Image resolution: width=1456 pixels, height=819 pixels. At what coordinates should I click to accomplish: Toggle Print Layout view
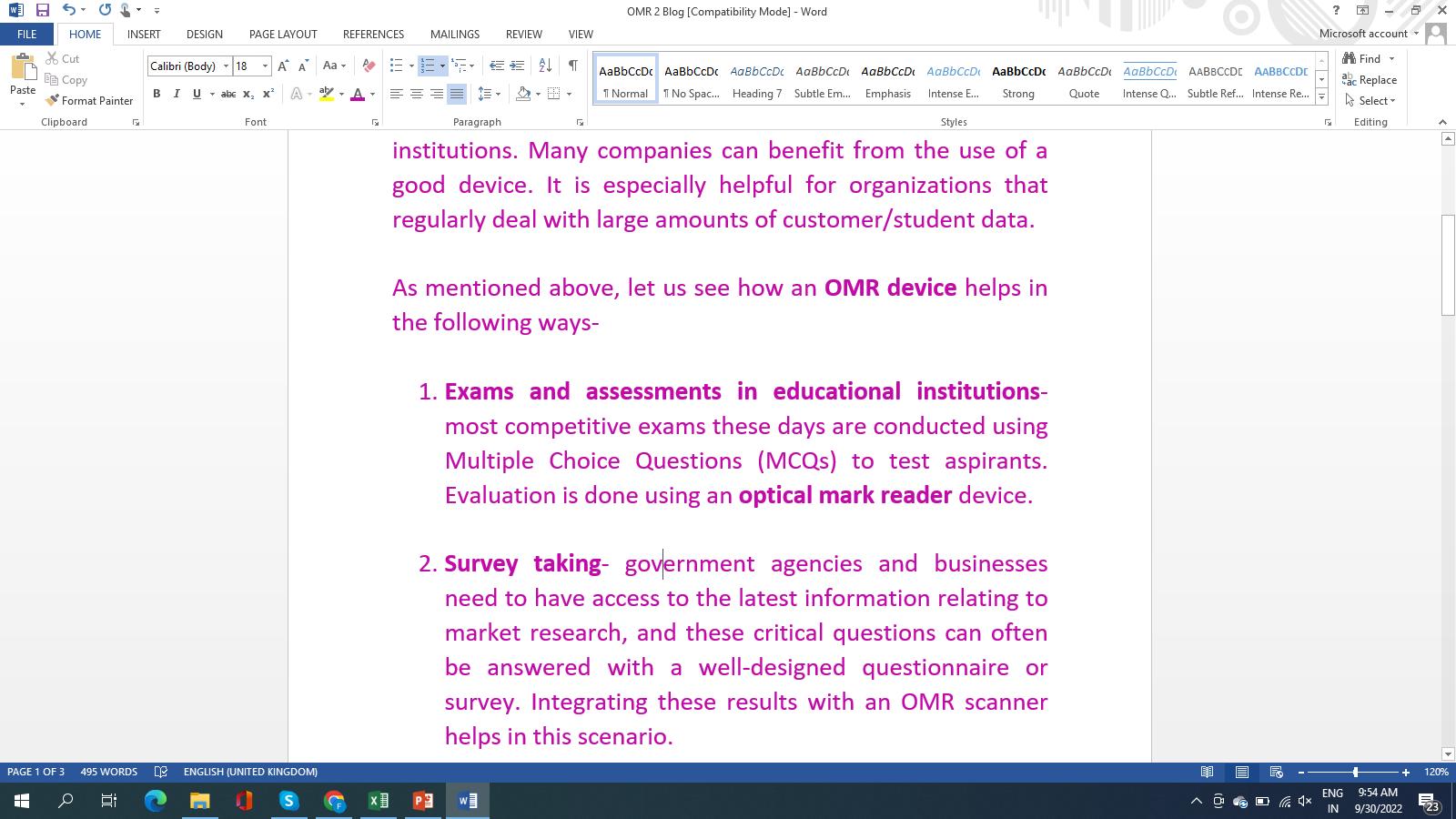(1242, 772)
